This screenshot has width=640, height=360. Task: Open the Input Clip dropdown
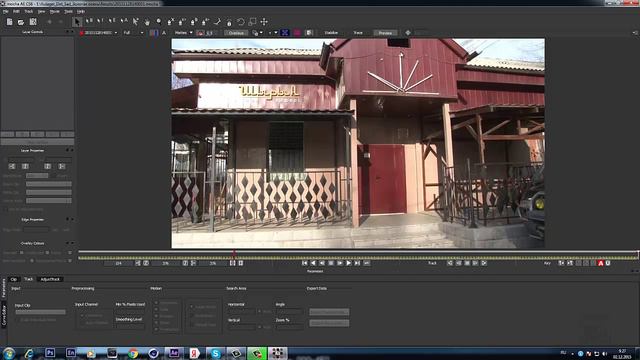pos(40,312)
